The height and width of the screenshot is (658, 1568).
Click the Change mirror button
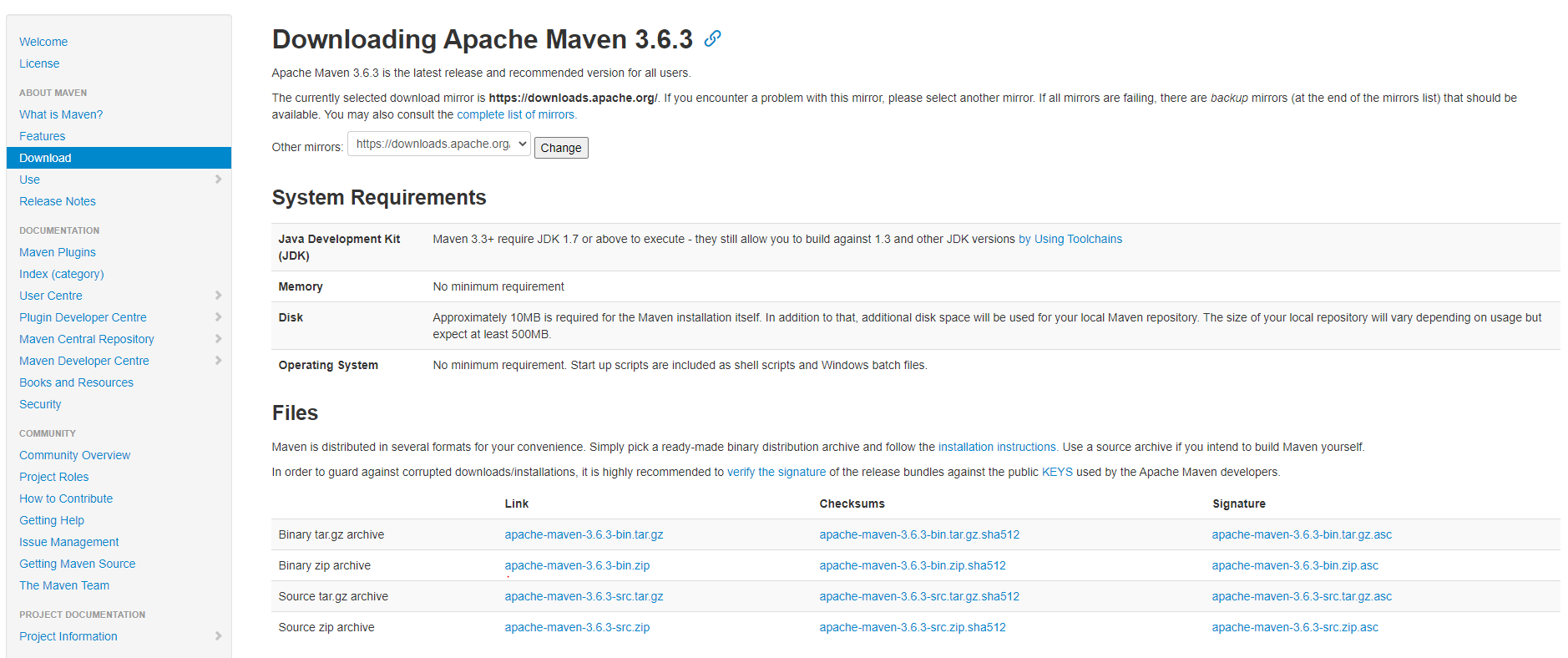[x=561, y=148]
